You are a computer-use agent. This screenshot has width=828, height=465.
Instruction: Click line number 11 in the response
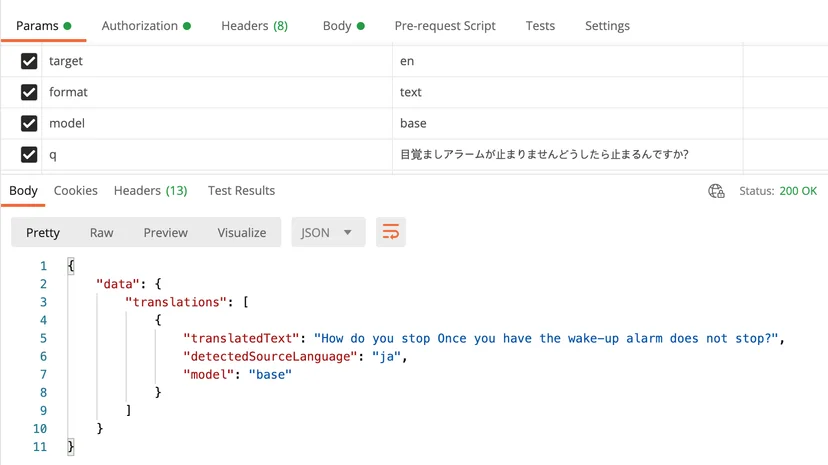click(40, 447)
